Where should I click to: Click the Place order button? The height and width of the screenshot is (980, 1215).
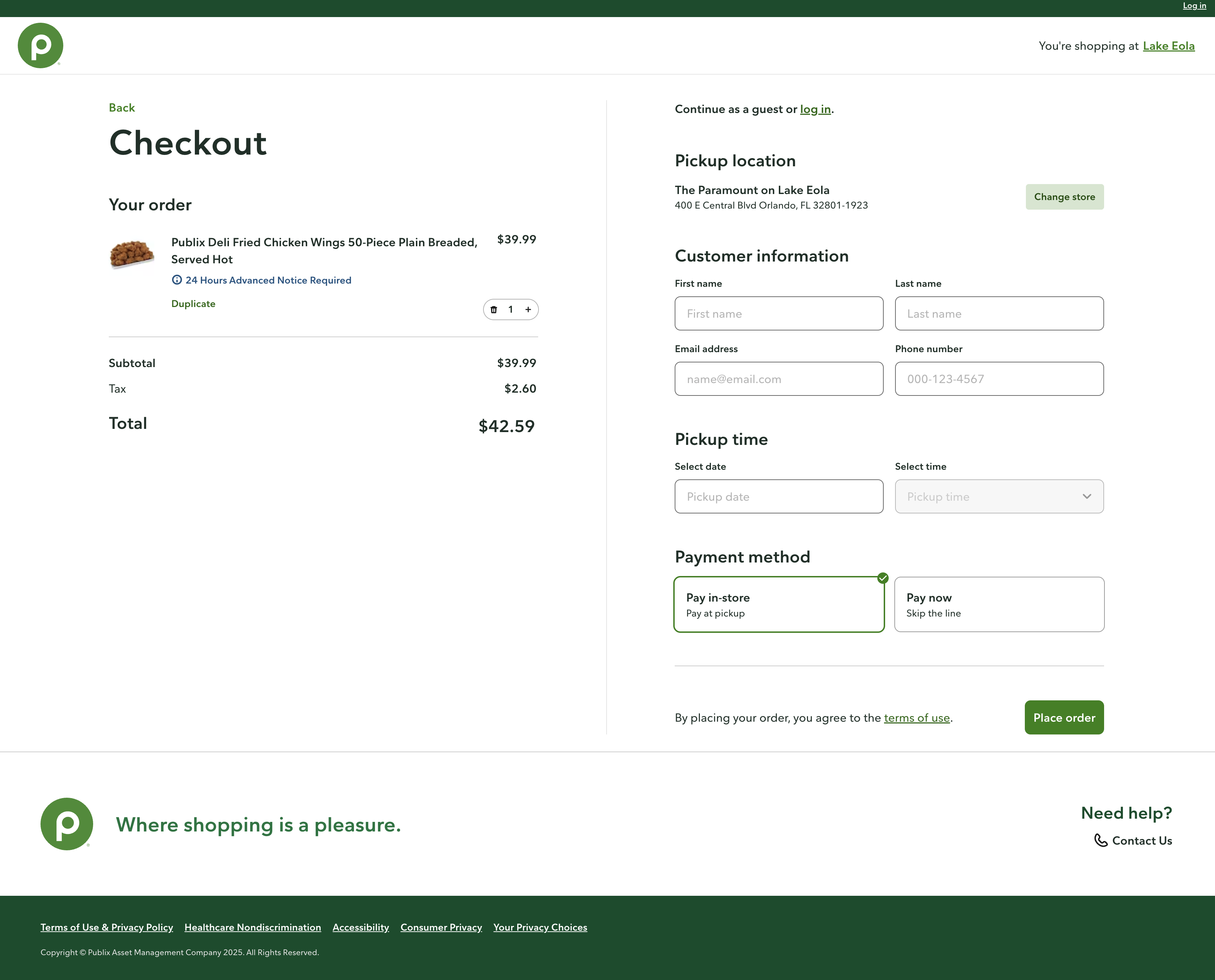click(x=1064, y=717)
